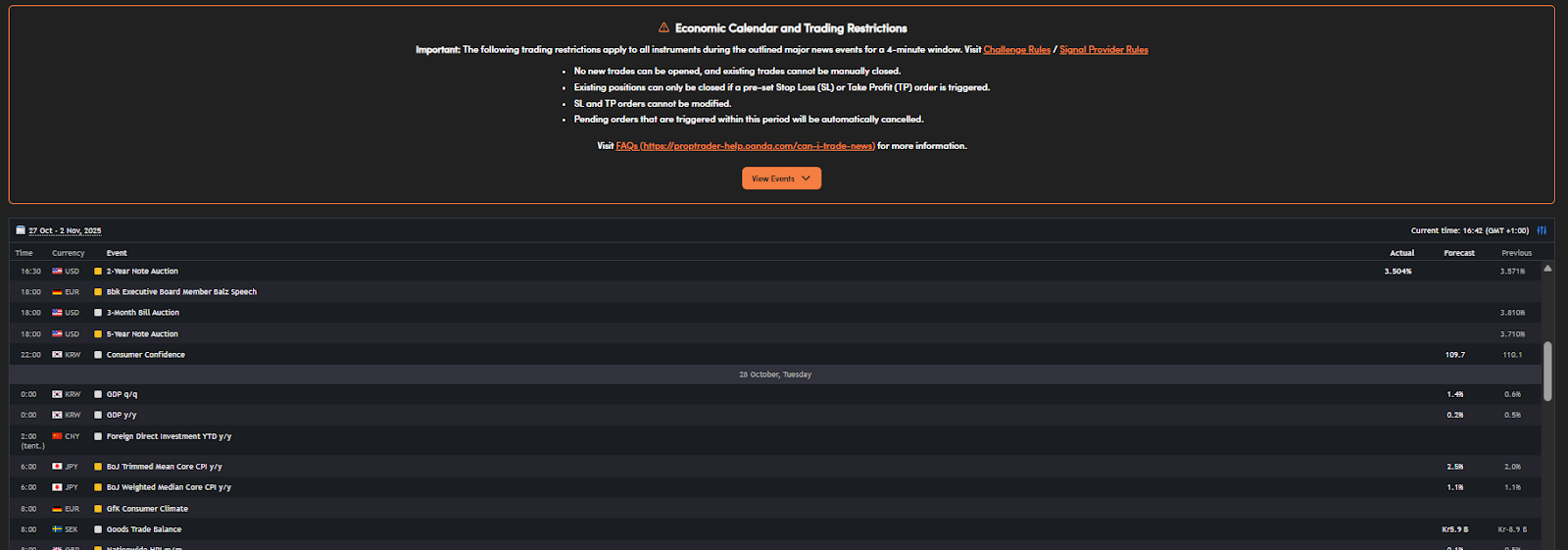Screen dimensions: 1568x550
Task: Click the Korean flag on the Consumer Confidence row
Action: (x=57, y=355)
